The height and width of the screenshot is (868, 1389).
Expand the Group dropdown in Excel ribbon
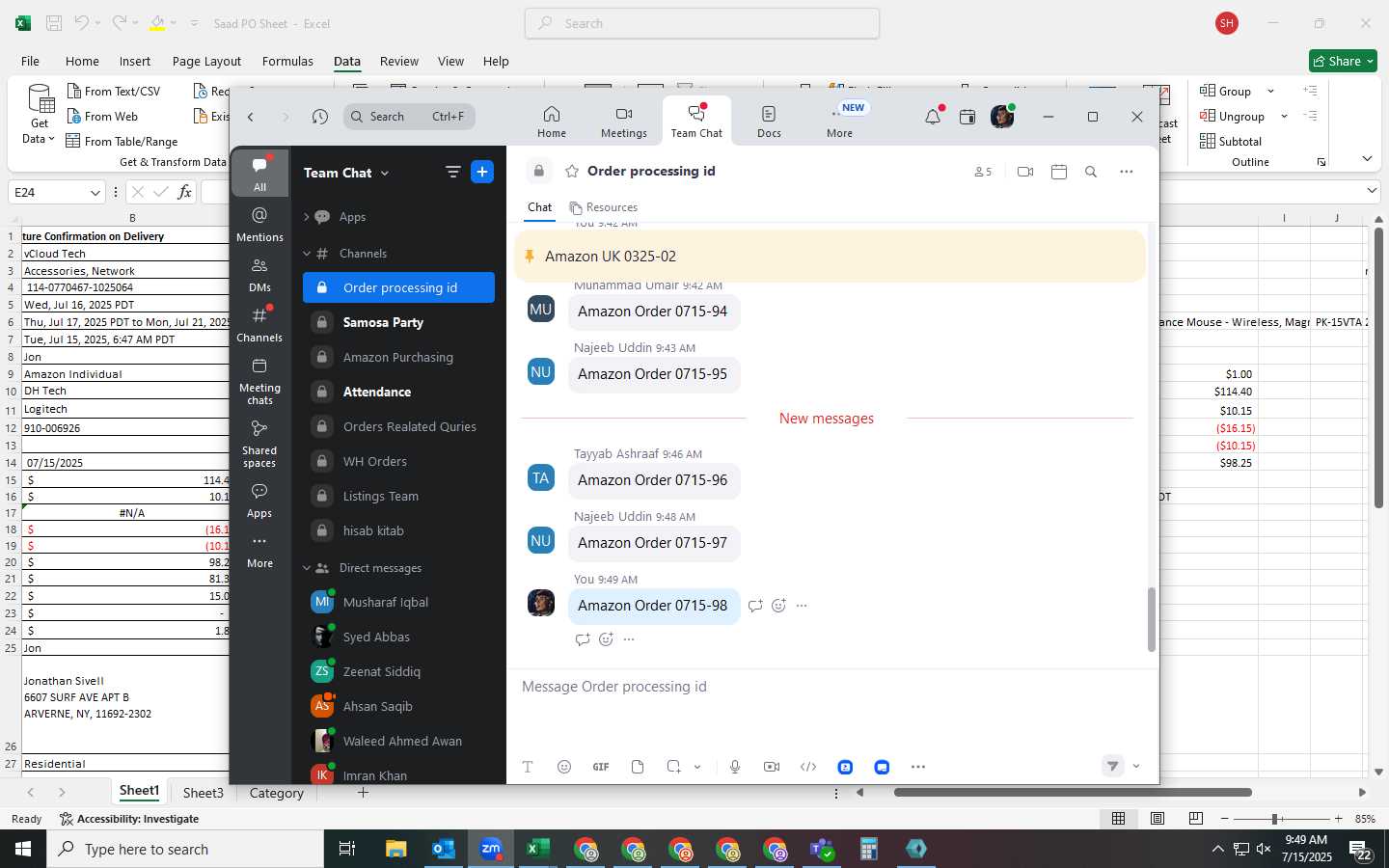1270,91
